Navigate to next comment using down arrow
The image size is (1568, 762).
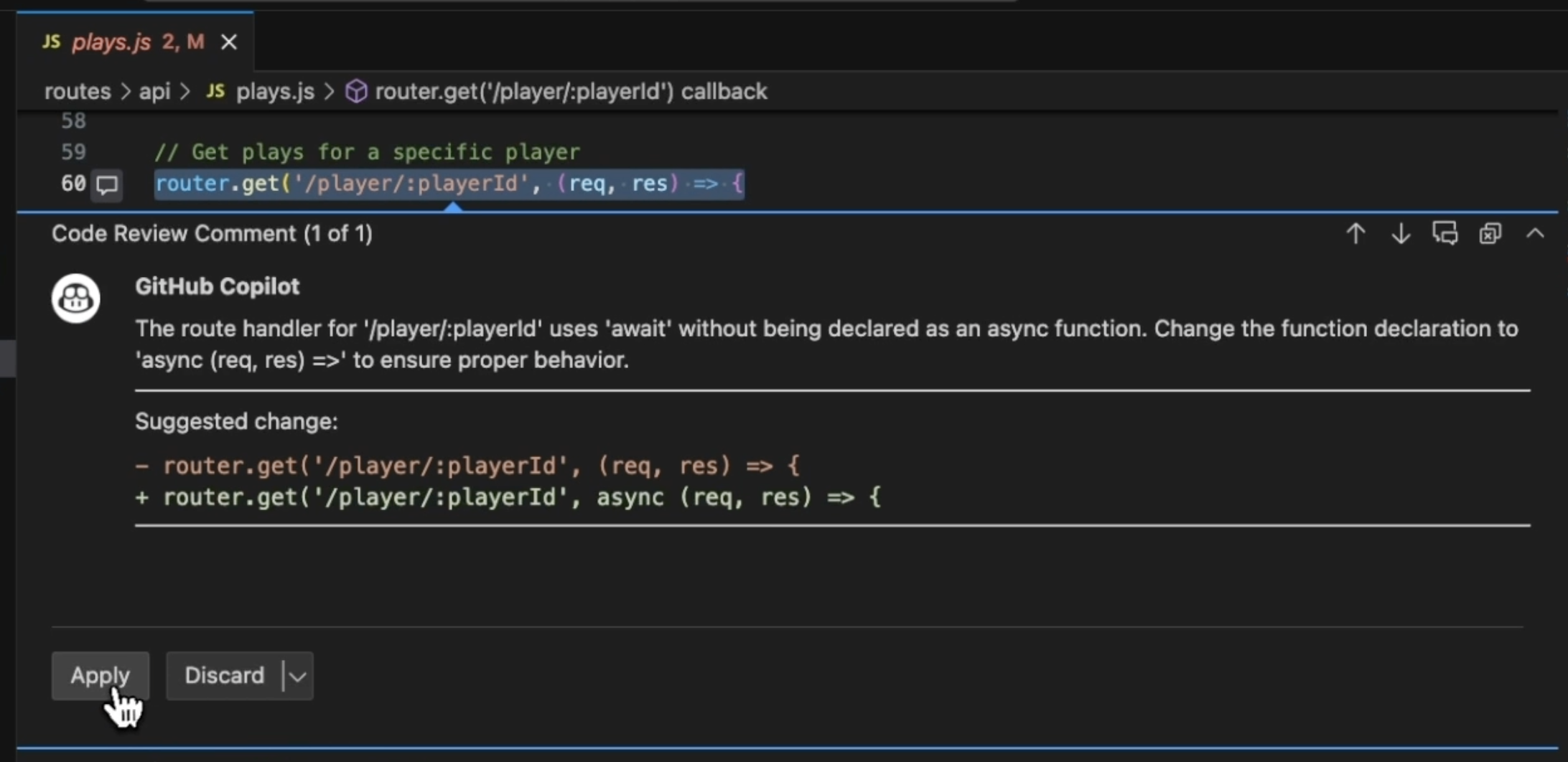click(x=1400, y=233)
